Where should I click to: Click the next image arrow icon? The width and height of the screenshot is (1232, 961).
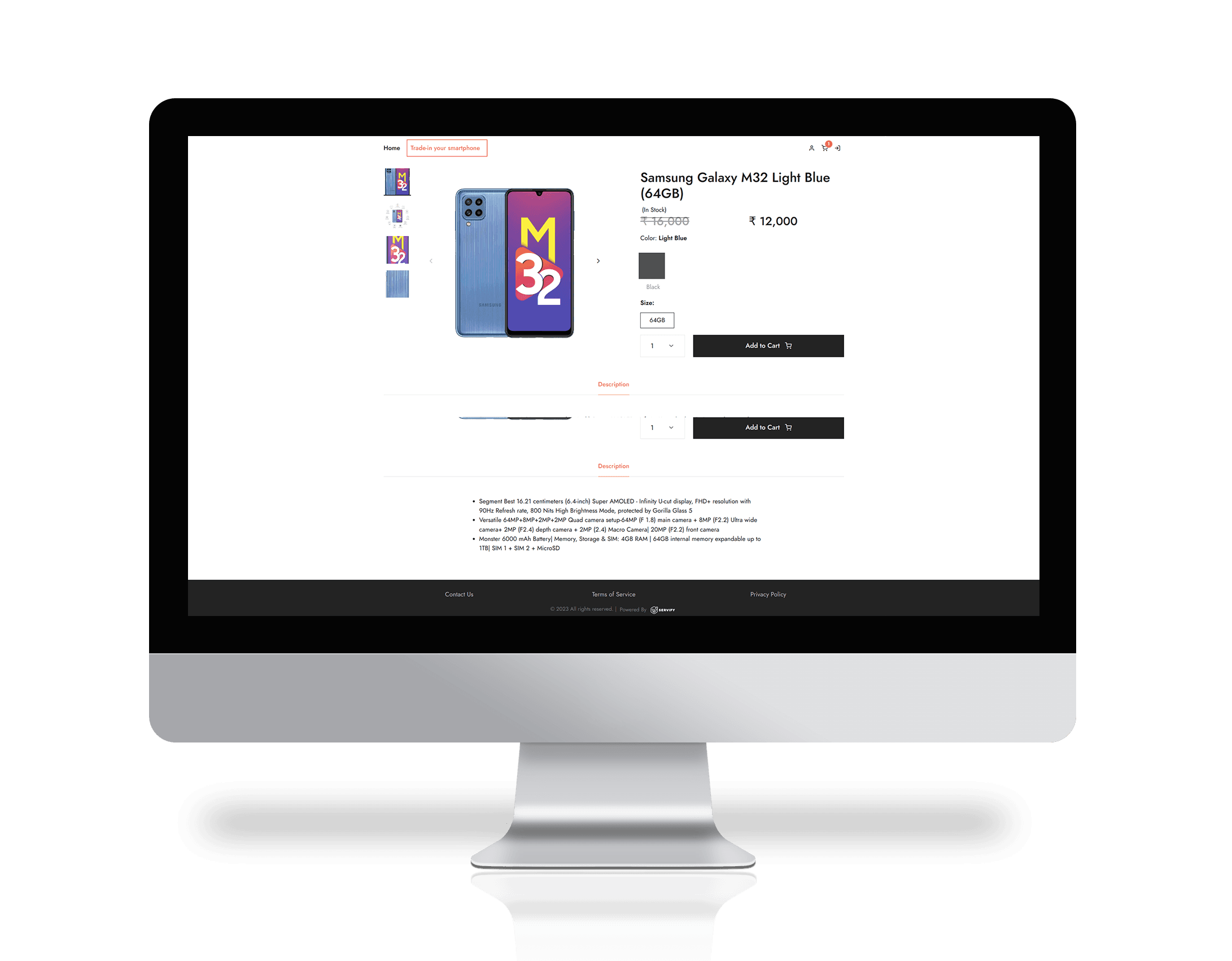pyautogui.click(x=598, y=261)
